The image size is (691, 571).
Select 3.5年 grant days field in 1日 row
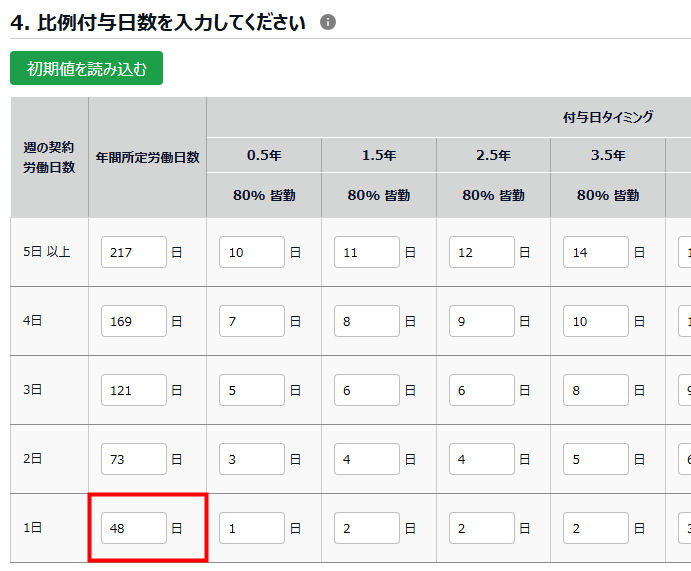[596, 528]
